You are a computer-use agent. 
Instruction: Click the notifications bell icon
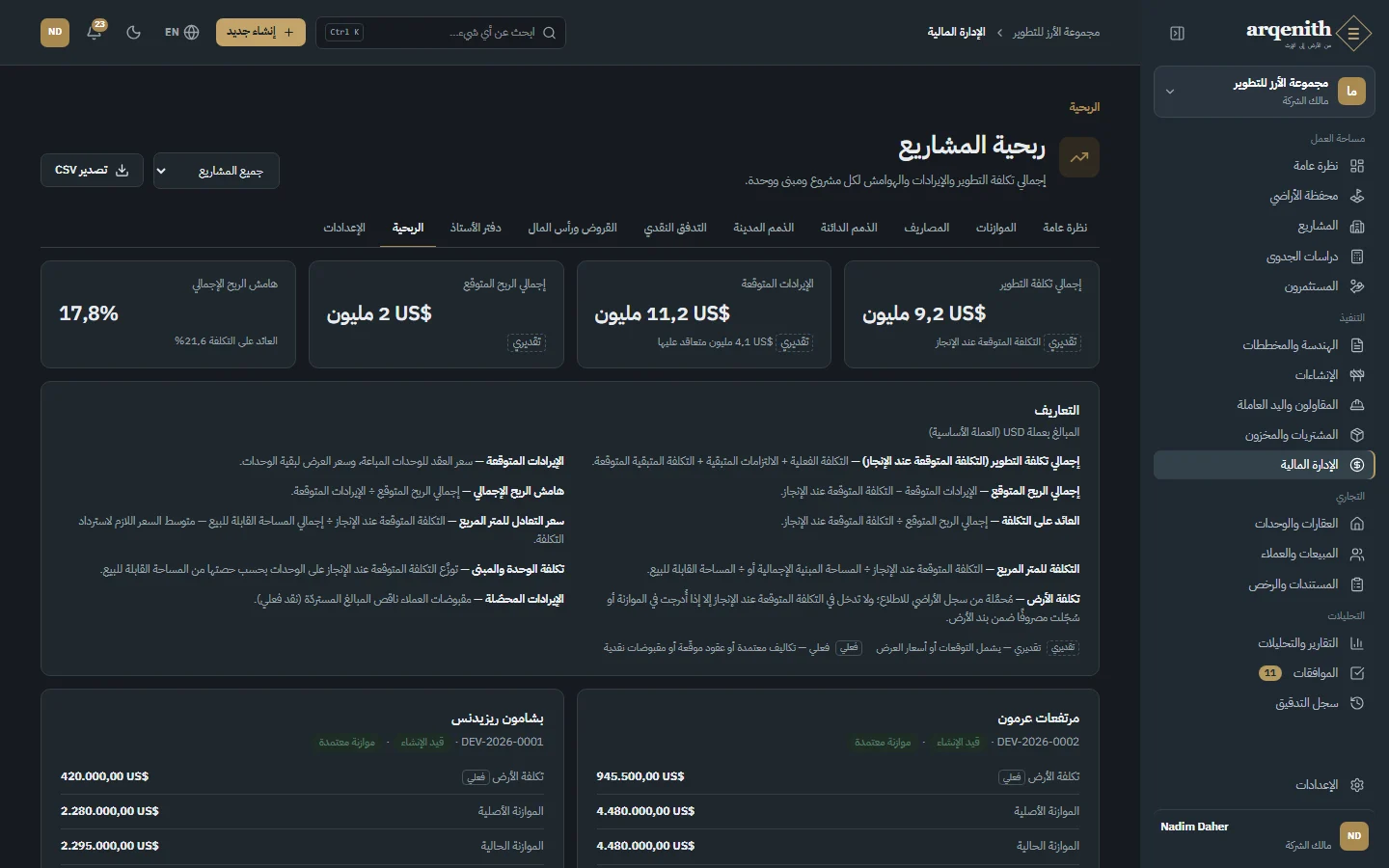pyautogui.click(x=95, y=32)
